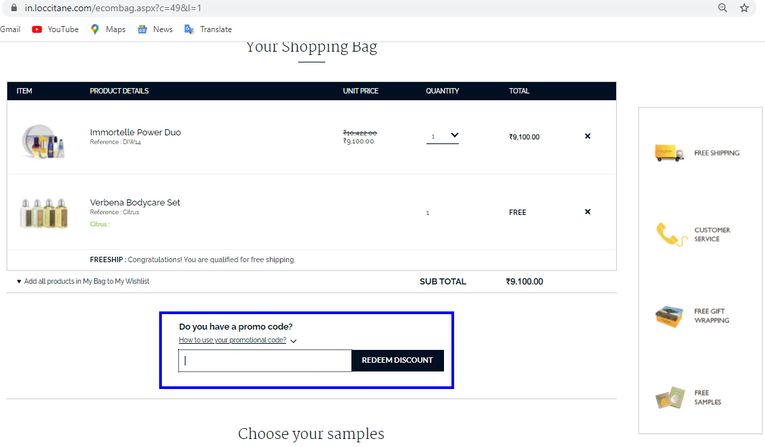Screen dimensions: 765x447
Task: Click the QUANTITY column header
Action: pyautogui.click(x=442, y=91)
